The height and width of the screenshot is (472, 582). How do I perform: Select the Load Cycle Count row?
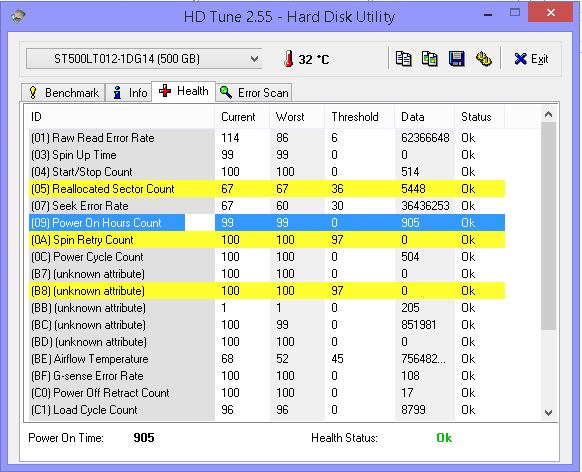tap(267, 410)
